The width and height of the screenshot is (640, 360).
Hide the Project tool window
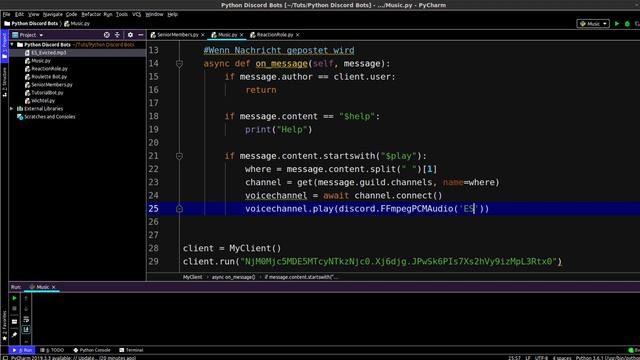click(140, 35)
